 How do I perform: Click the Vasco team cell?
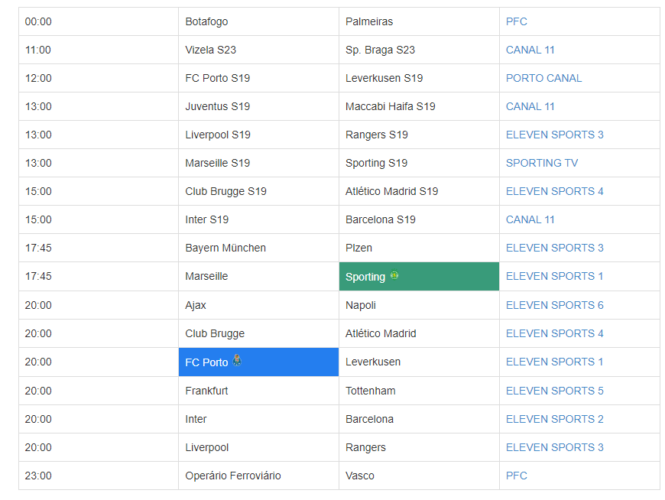coord(419,476)
